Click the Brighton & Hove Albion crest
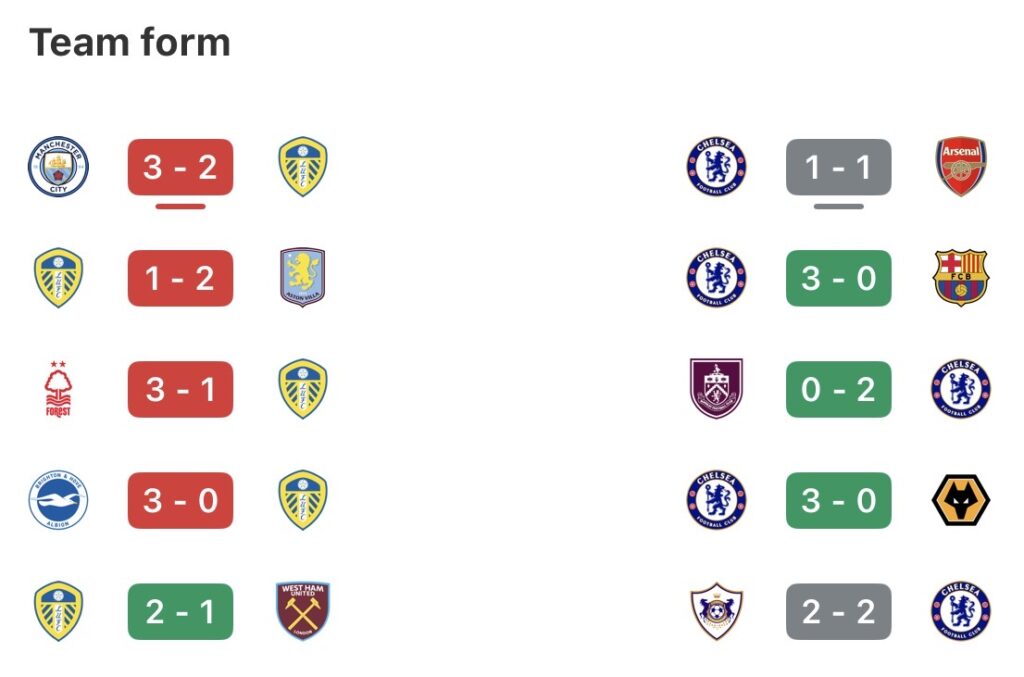1024x677 pixels. pos(58,500)
